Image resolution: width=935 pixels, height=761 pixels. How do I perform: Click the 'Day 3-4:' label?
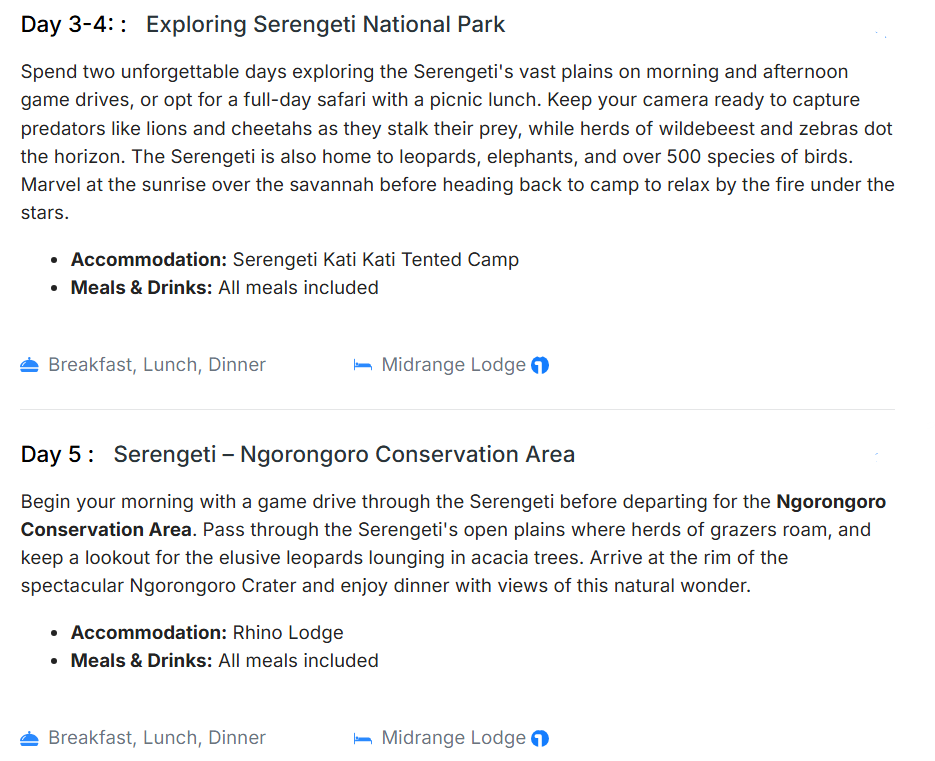(68, 25)
